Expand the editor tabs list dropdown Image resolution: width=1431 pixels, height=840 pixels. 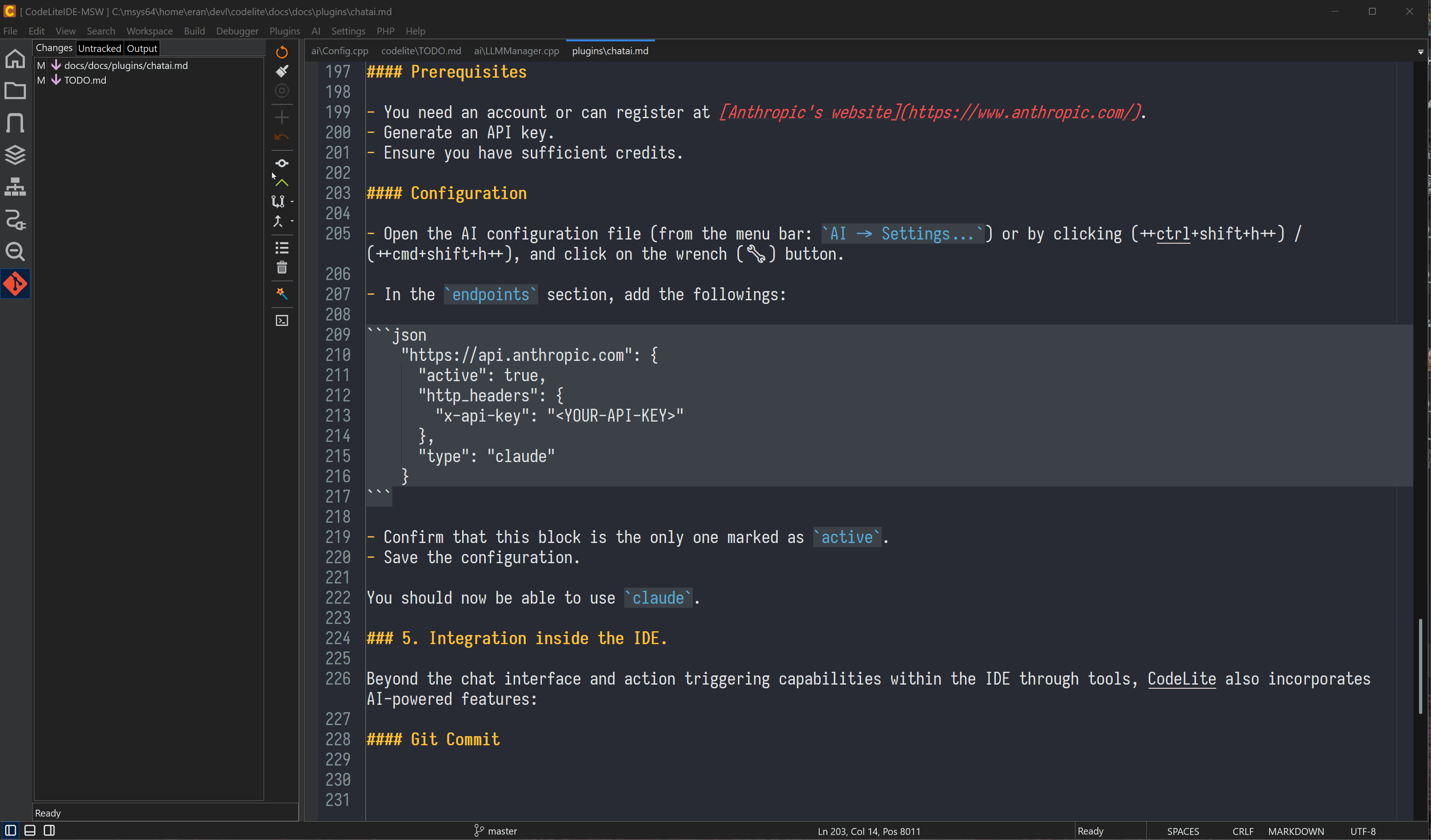click(x=1420, y=51)
